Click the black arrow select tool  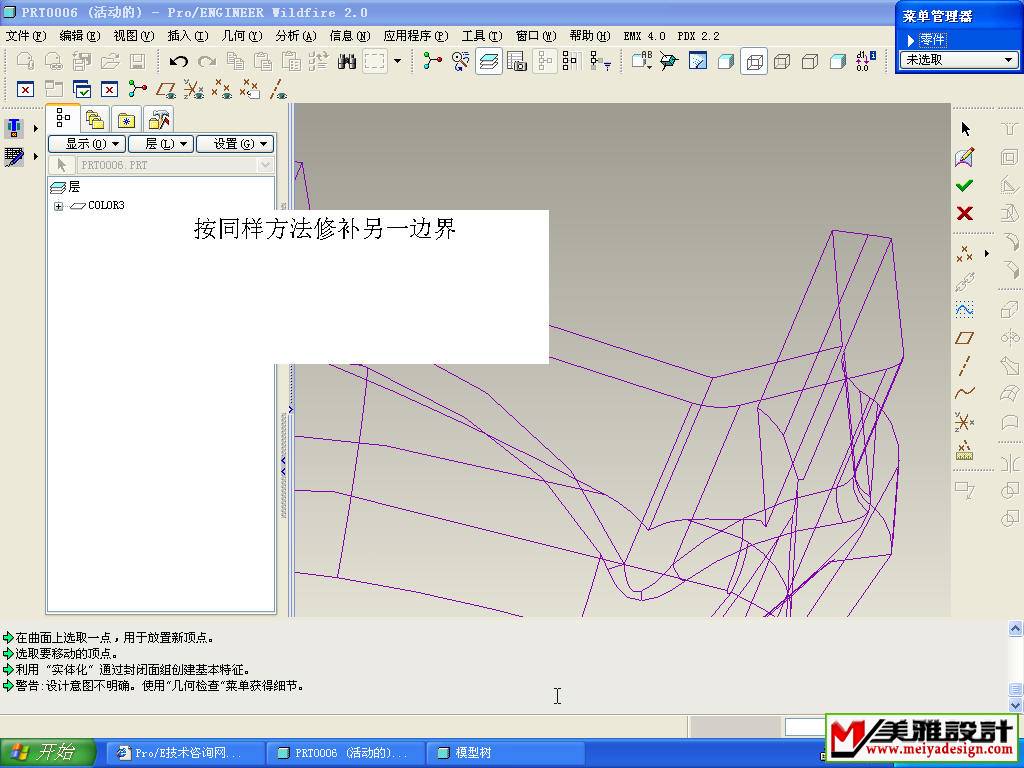click(965, 129)
